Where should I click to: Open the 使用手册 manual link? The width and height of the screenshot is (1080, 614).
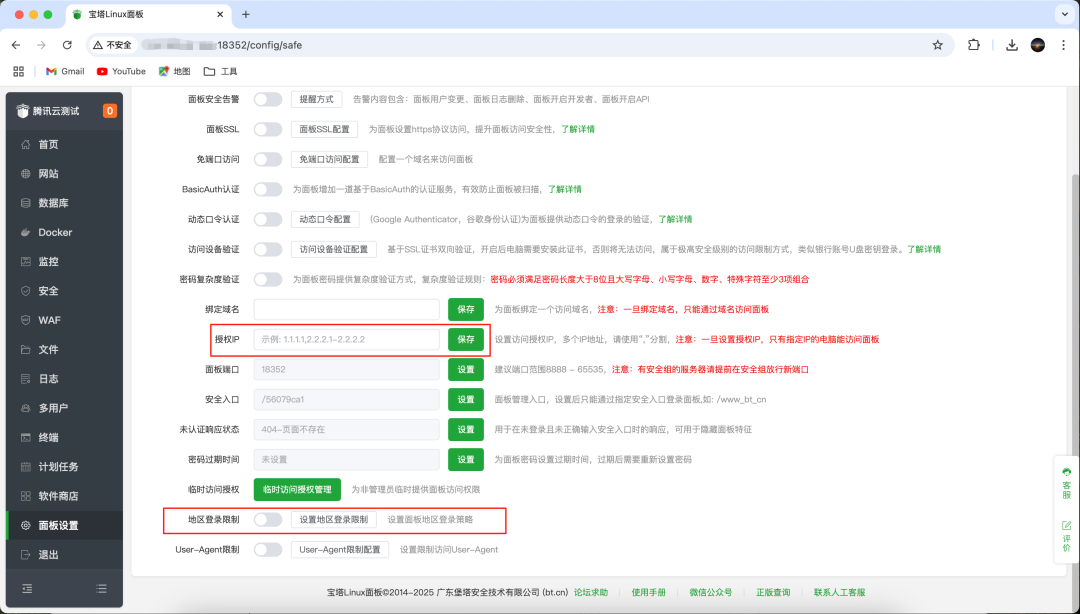click(647, 592)
